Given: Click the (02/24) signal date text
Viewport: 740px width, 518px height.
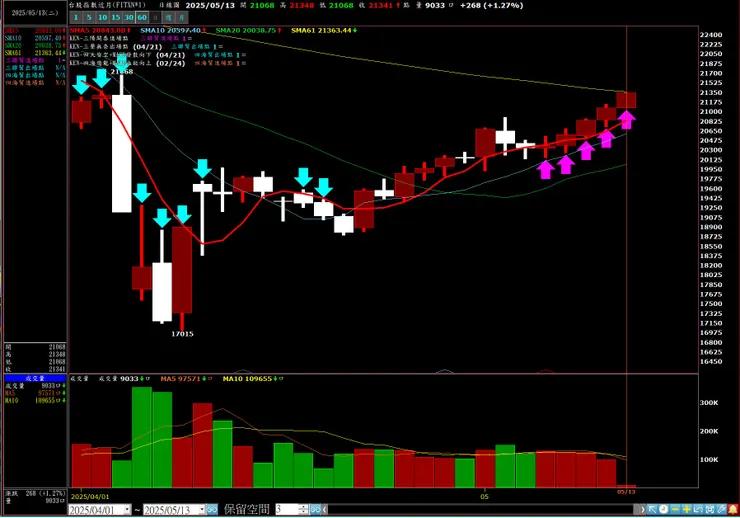Looking at the screenshot, I should point(171,63).
